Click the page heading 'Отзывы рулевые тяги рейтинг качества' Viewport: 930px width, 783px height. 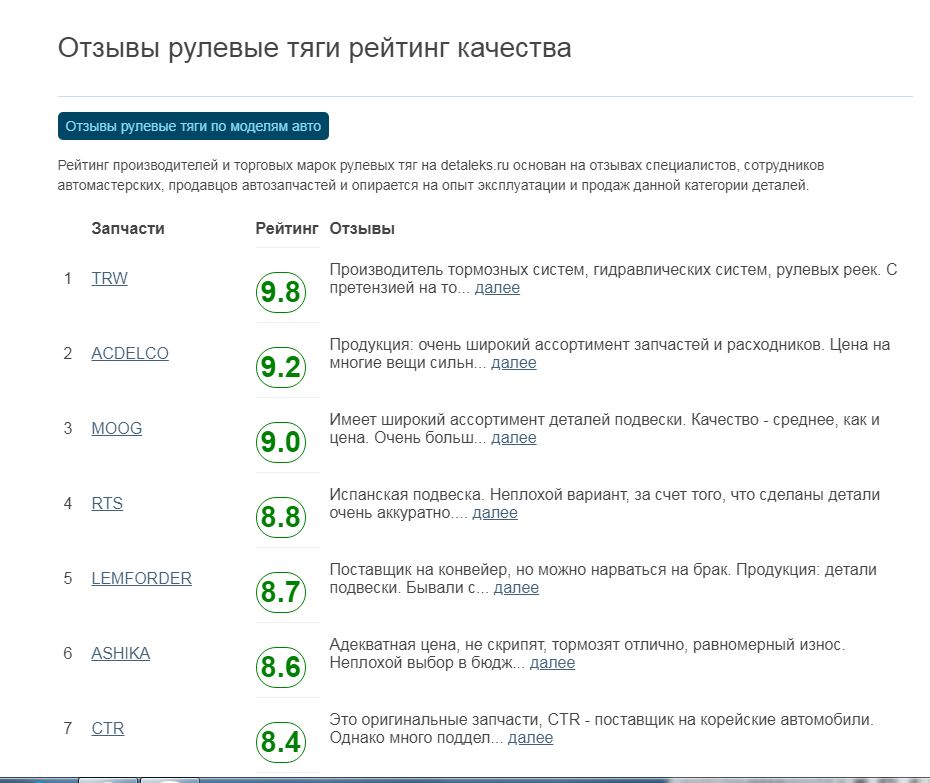[314, 48]
